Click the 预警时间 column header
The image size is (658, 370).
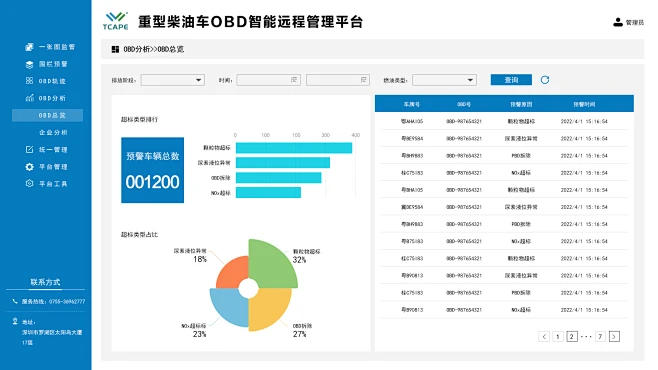584,104
